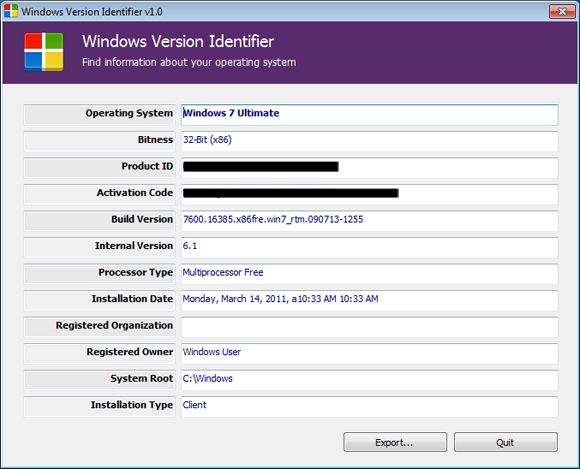
Task: Click the redacted Product ID field
Action: point(370,168)
